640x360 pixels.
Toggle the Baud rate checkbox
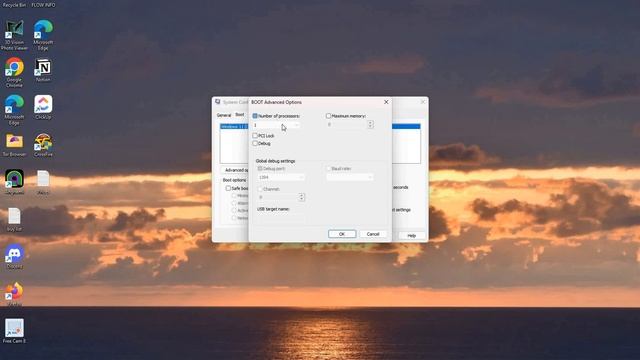328,168
